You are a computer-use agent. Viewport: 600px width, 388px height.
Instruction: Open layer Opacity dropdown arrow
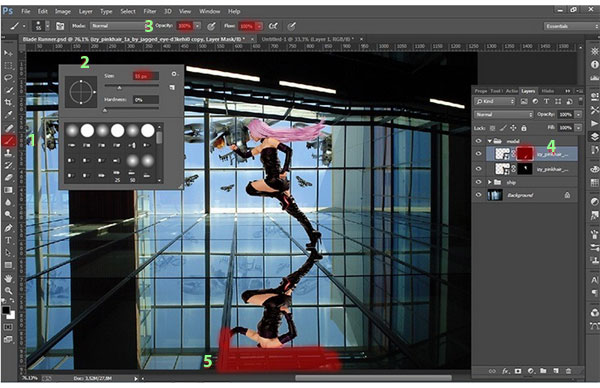(579, 114)
